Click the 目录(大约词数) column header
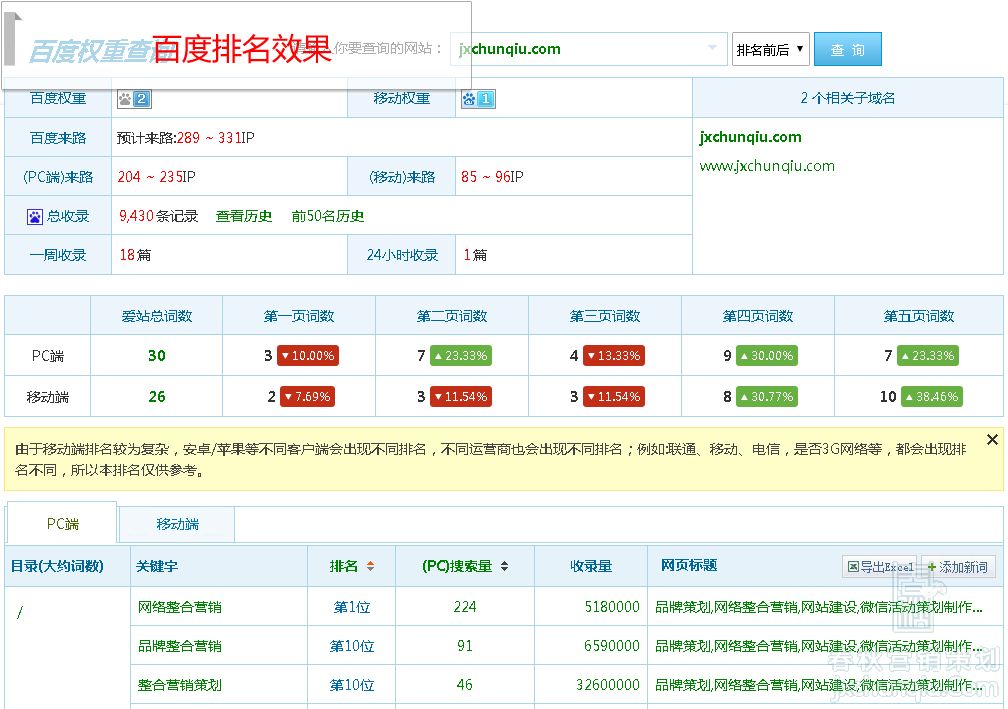 (57, 566)
